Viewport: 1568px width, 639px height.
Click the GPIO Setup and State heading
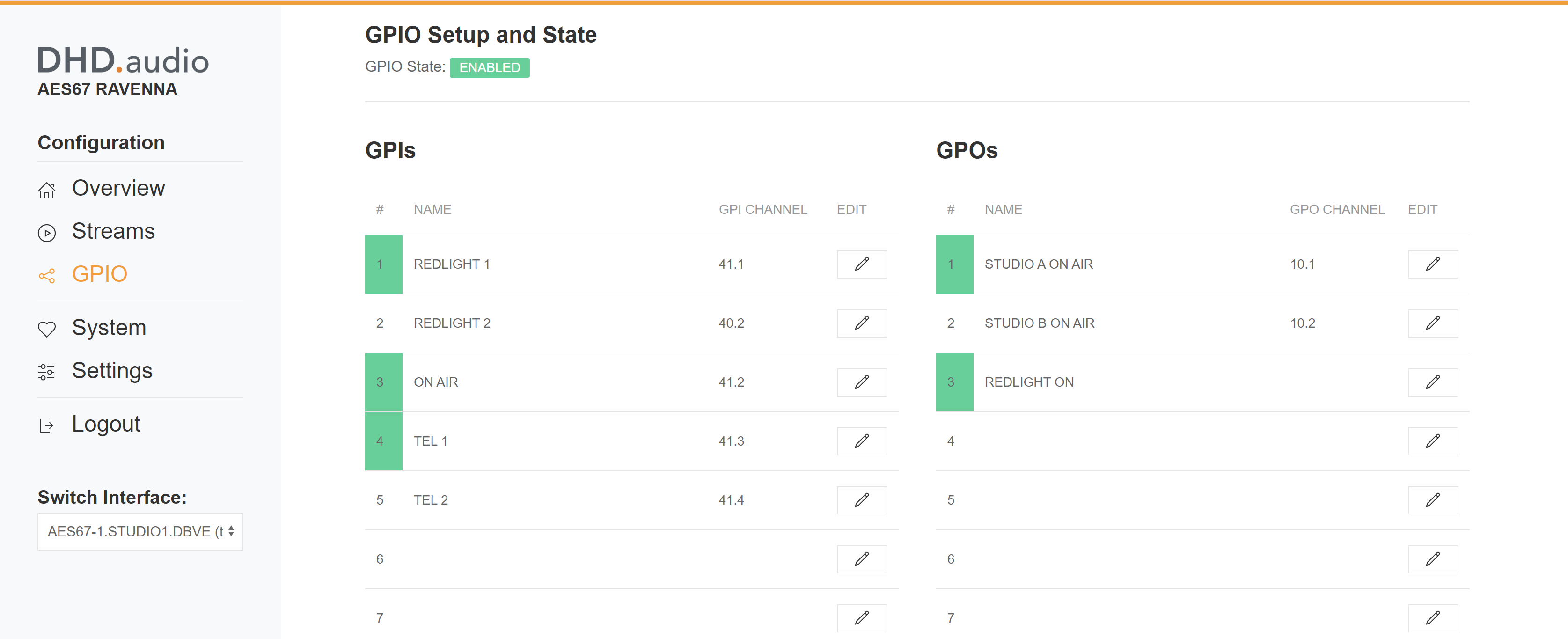(481, 35)
